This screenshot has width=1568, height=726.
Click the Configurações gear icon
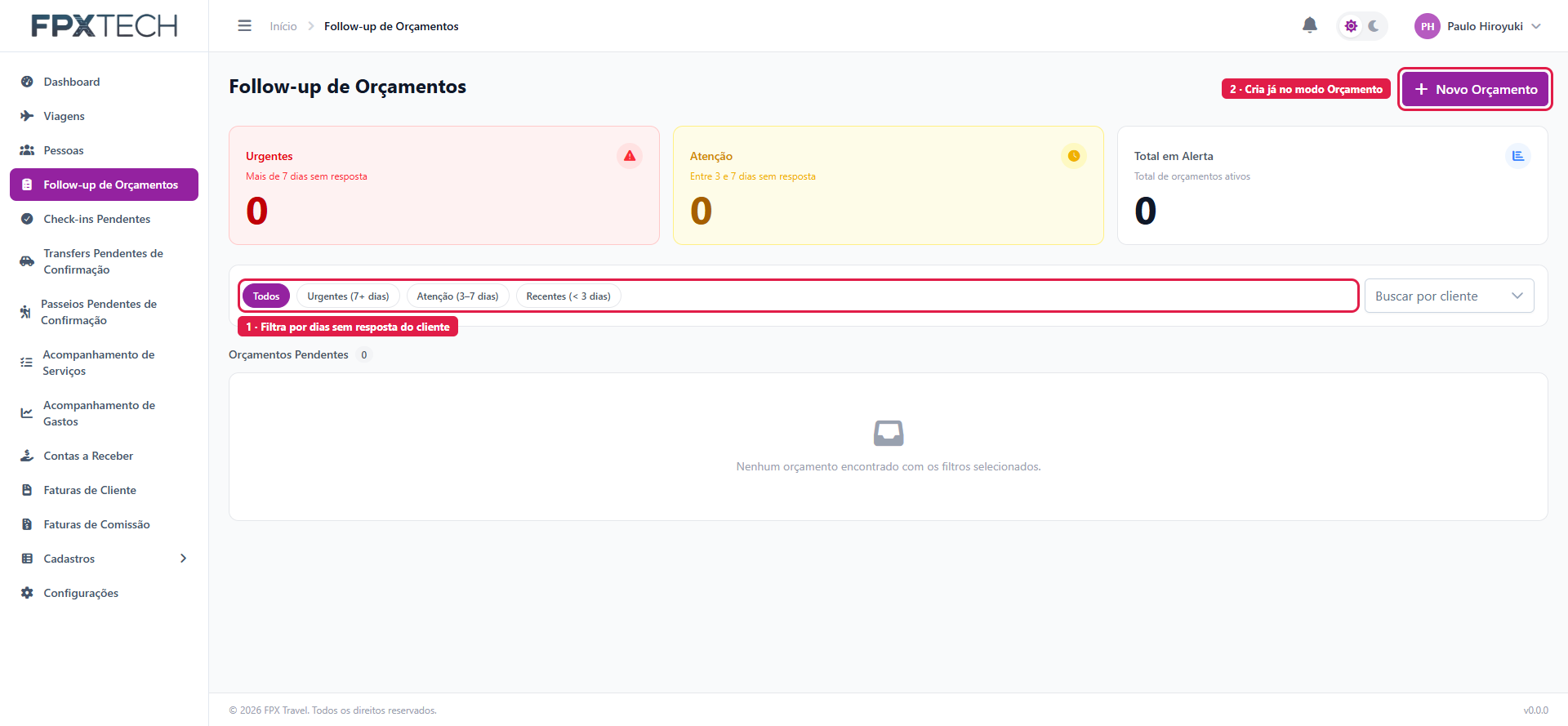(27, 593)
